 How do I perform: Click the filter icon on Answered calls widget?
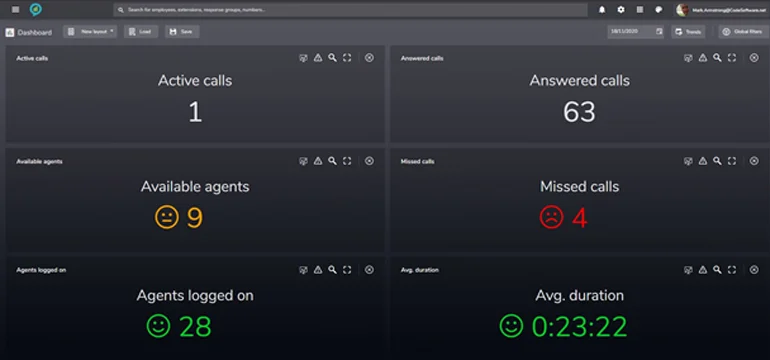point(688,58)
